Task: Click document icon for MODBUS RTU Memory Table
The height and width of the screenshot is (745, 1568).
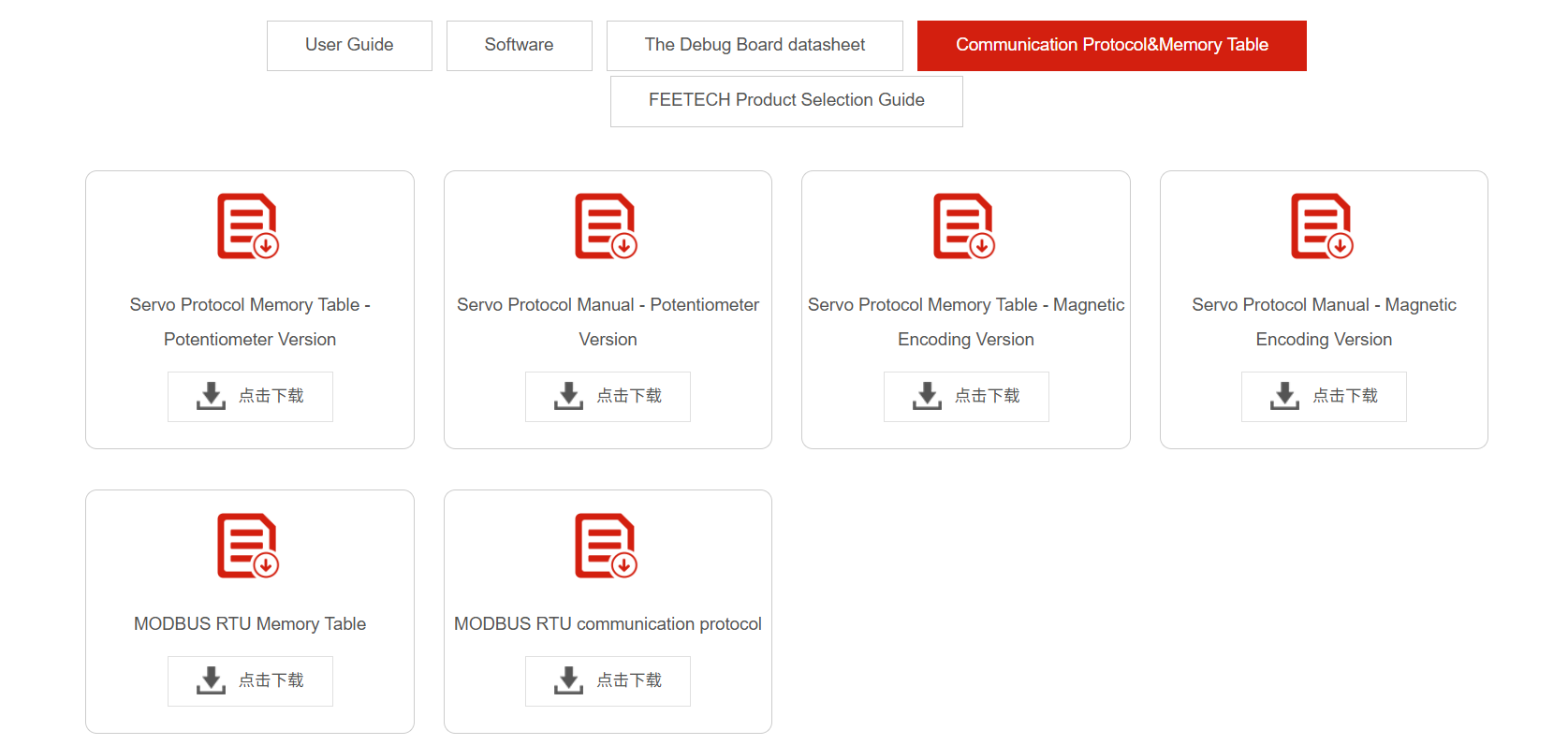Action: (248, 546)
